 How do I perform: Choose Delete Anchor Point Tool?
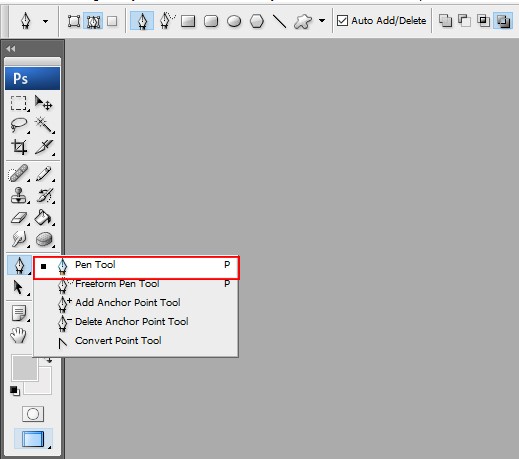pos(136,322)
